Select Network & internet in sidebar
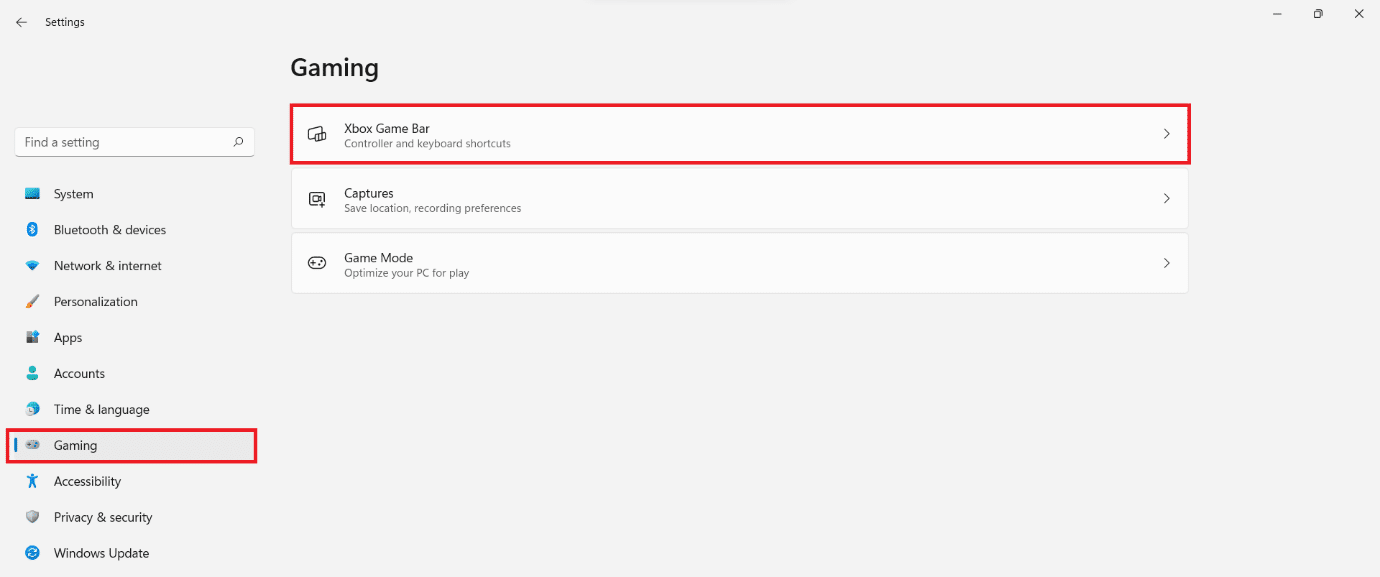 pos(107,266)
